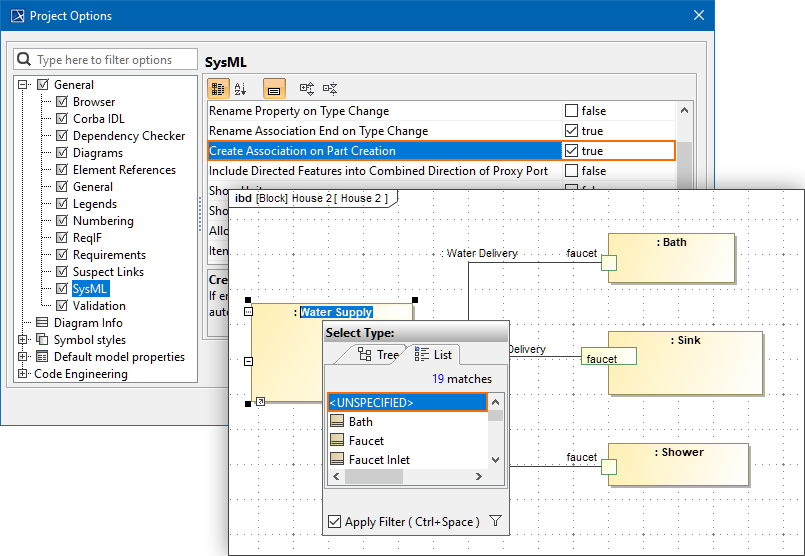
Task: Click the collapse all options icon
Action: coord(331,89)
